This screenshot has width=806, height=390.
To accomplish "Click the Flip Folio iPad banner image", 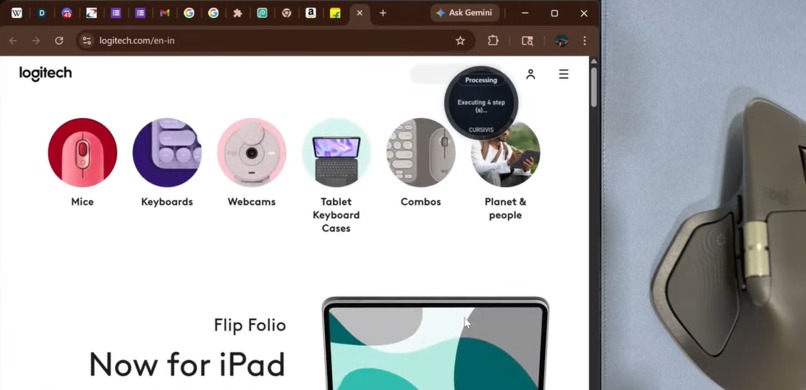I will click(435, 343).
